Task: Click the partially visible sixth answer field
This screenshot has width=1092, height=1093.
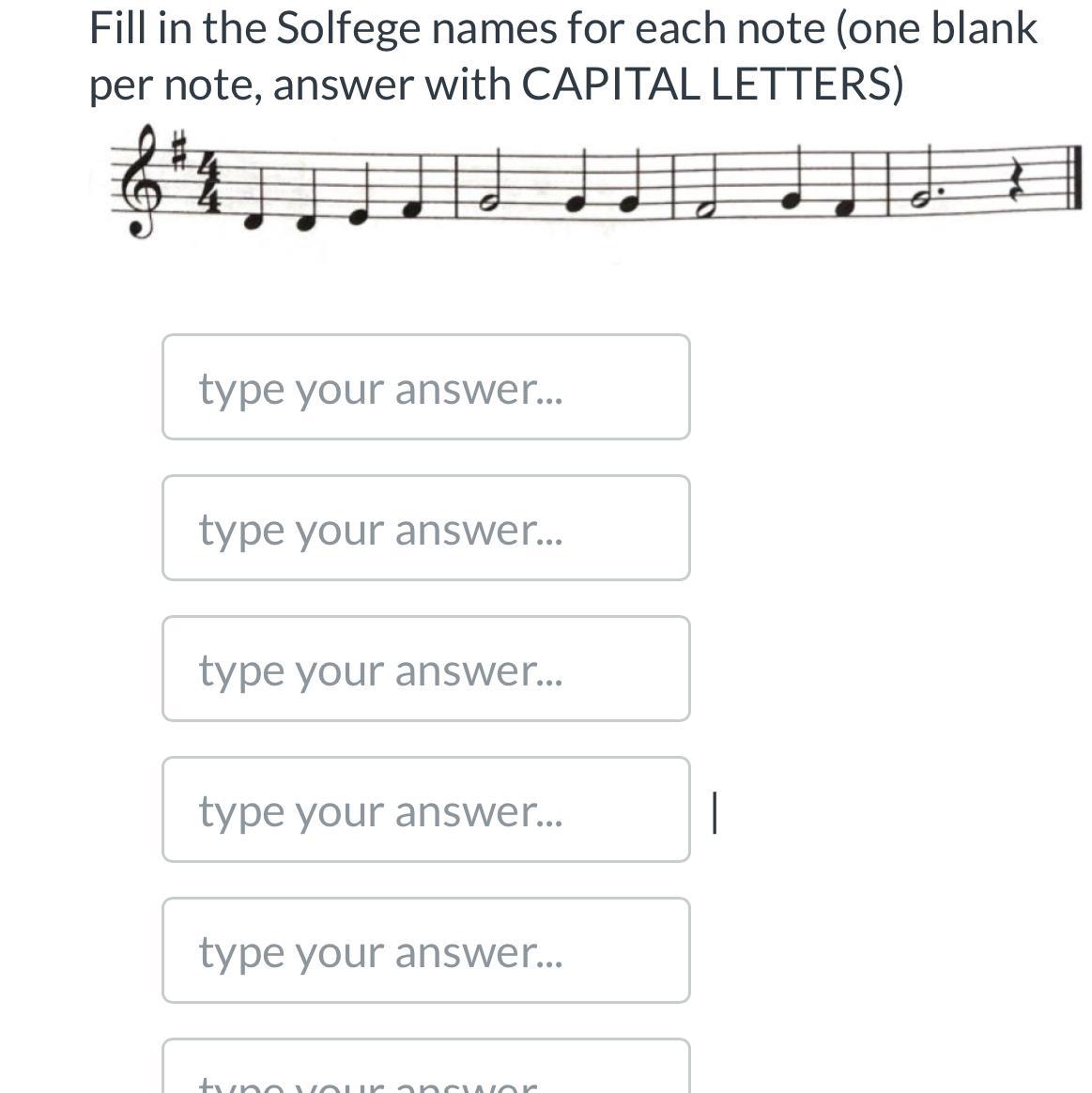Action: 425,1070
